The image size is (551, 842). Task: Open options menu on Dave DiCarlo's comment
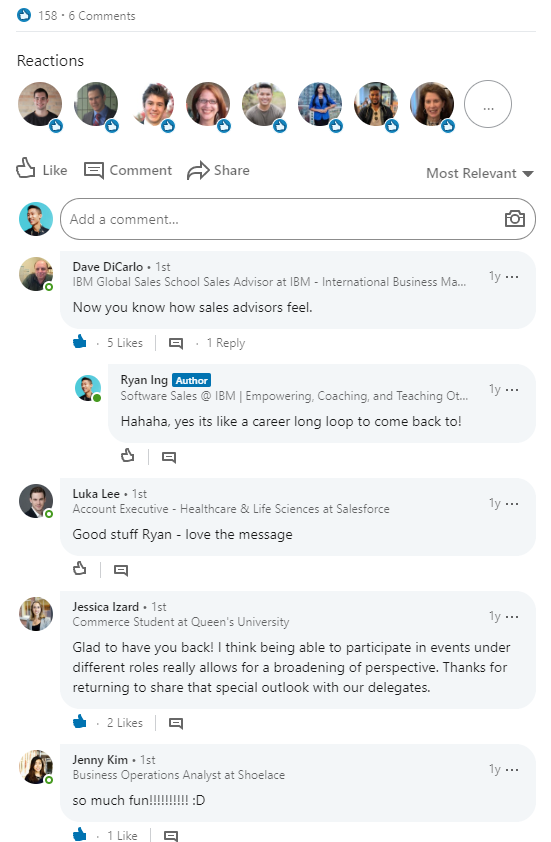[512, 277]
